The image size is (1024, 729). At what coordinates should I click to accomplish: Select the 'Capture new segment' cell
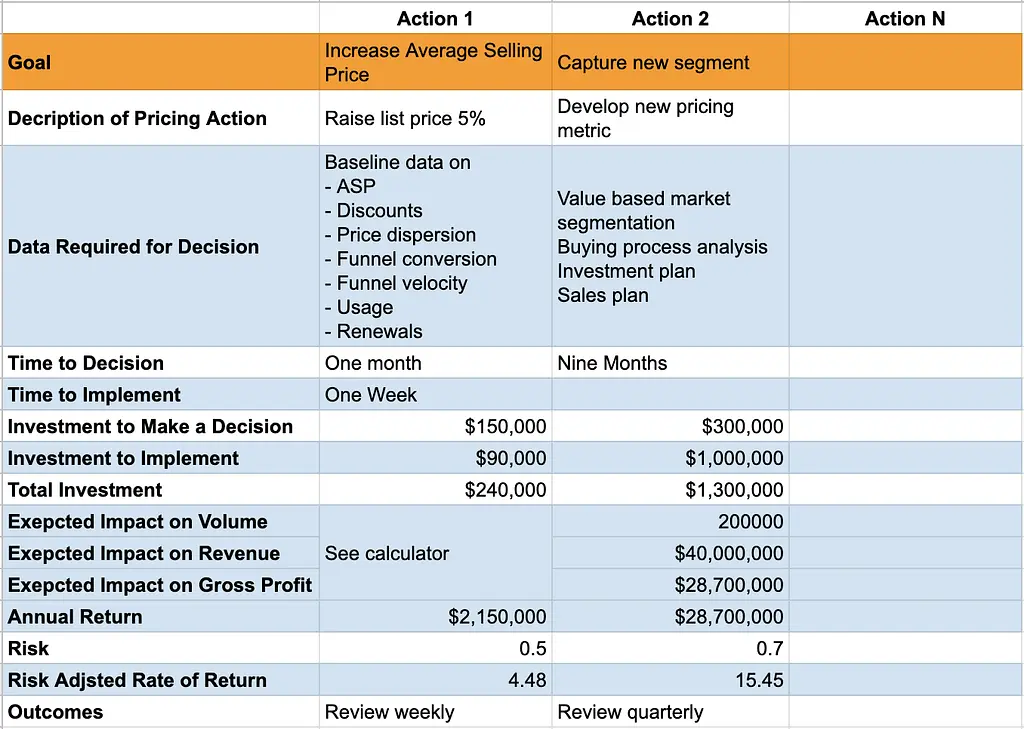click(670, 62)
